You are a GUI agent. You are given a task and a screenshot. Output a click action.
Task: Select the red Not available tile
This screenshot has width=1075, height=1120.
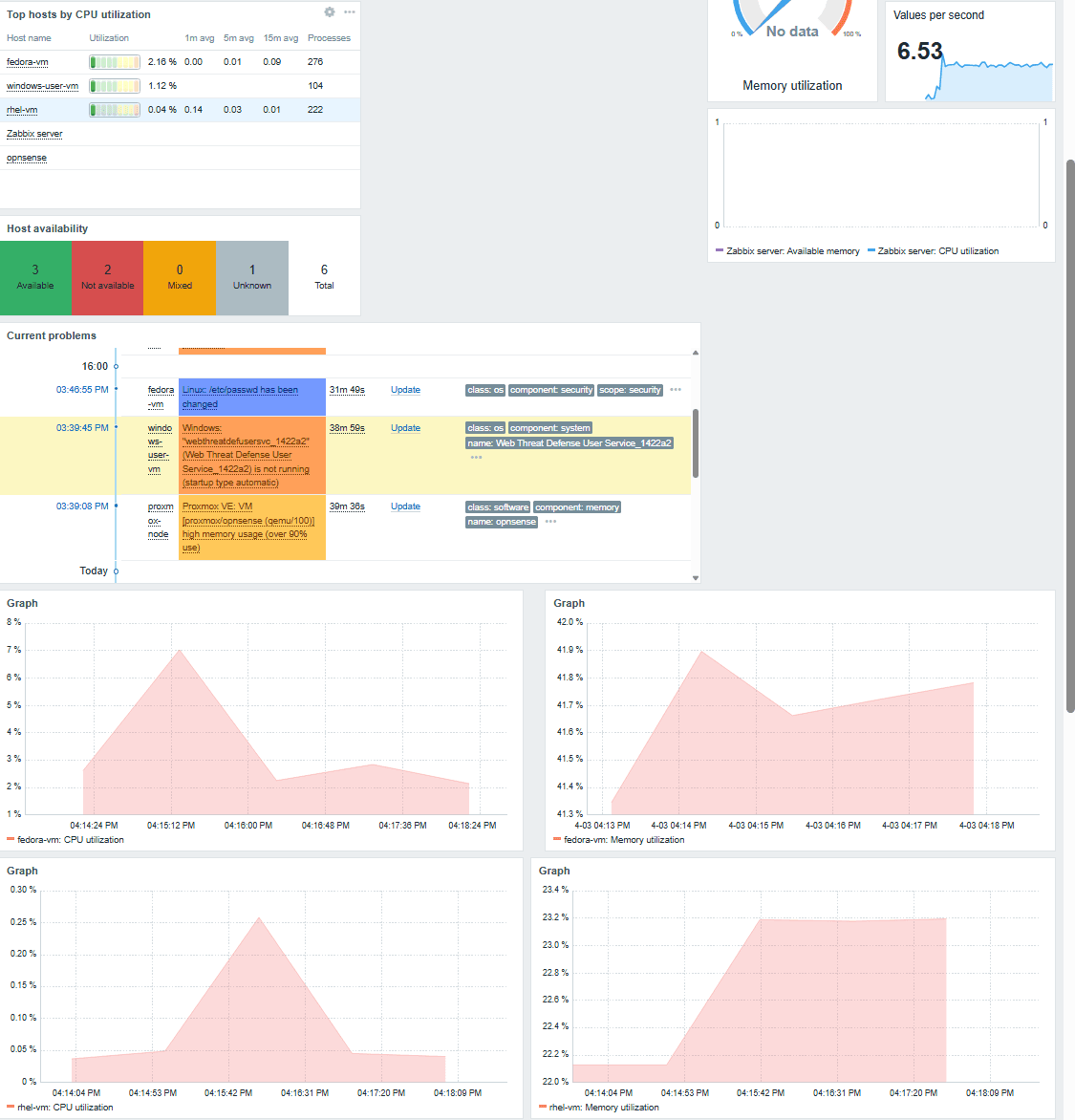108,278
